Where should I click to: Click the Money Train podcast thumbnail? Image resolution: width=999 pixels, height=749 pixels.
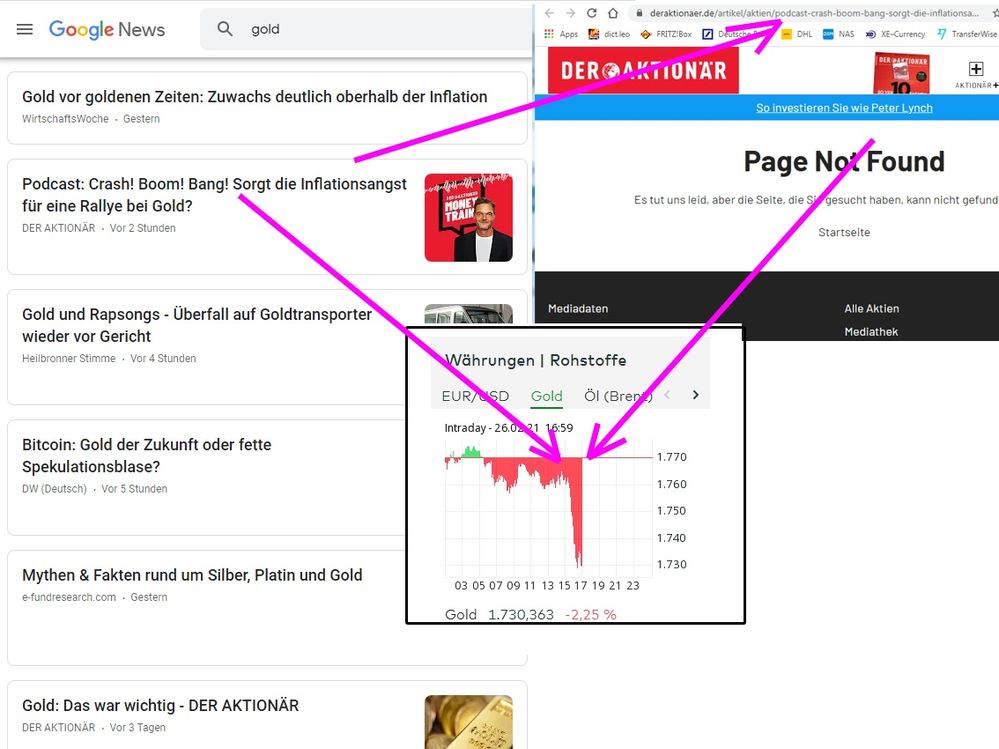click(x=468, y=217)
